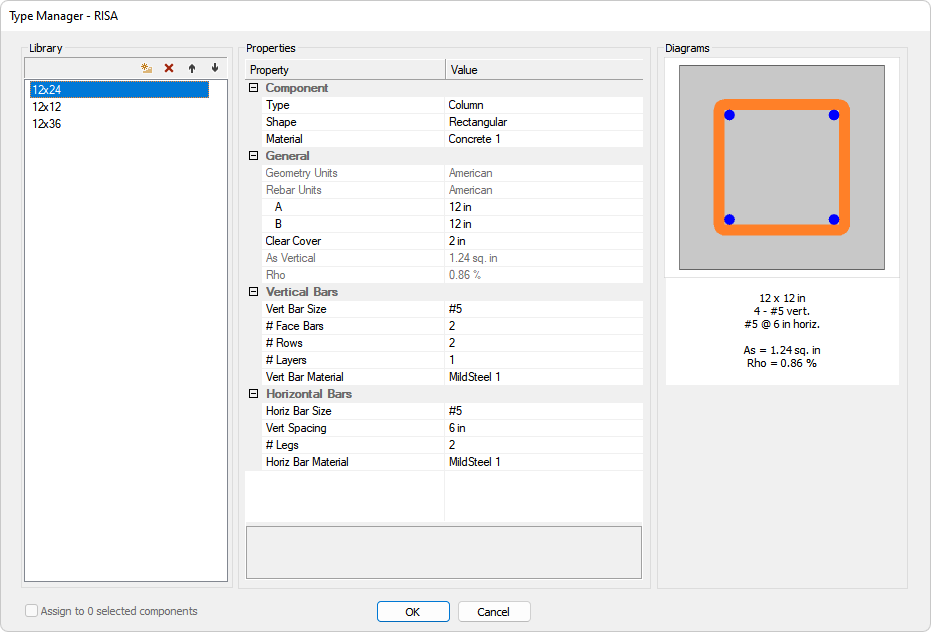931x632 pixels.
Task: Click the Cancel button
Action: tap(494, 612)
